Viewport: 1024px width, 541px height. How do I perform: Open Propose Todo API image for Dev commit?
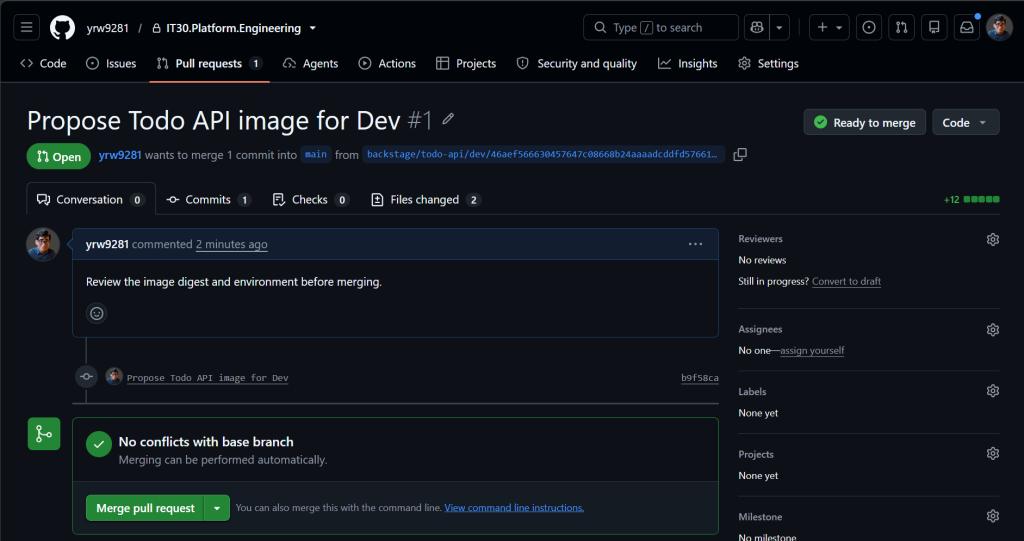pos(207,378)
